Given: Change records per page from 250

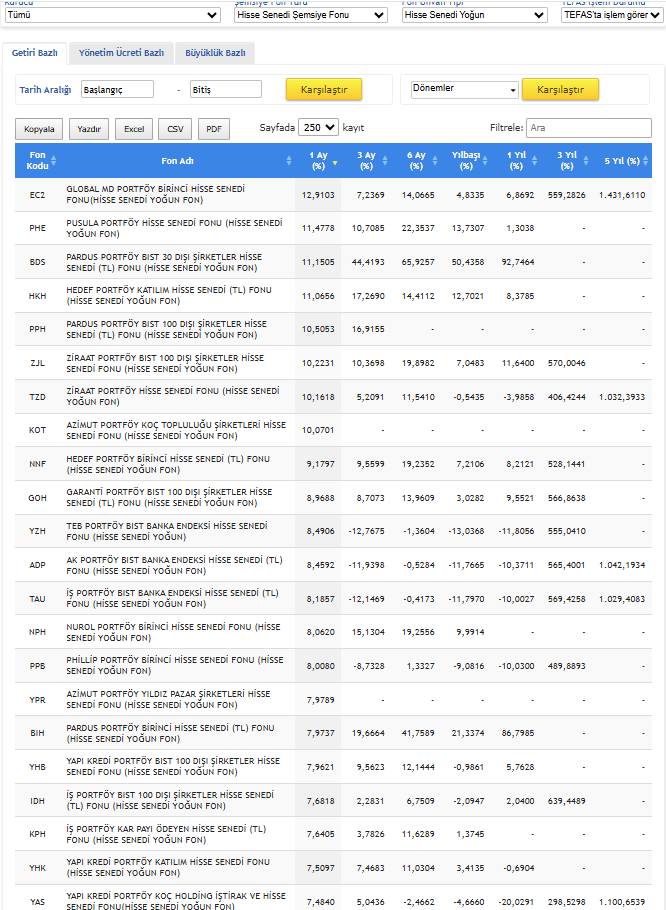Looking at the screenshot, I should click(x=318, y=128).
